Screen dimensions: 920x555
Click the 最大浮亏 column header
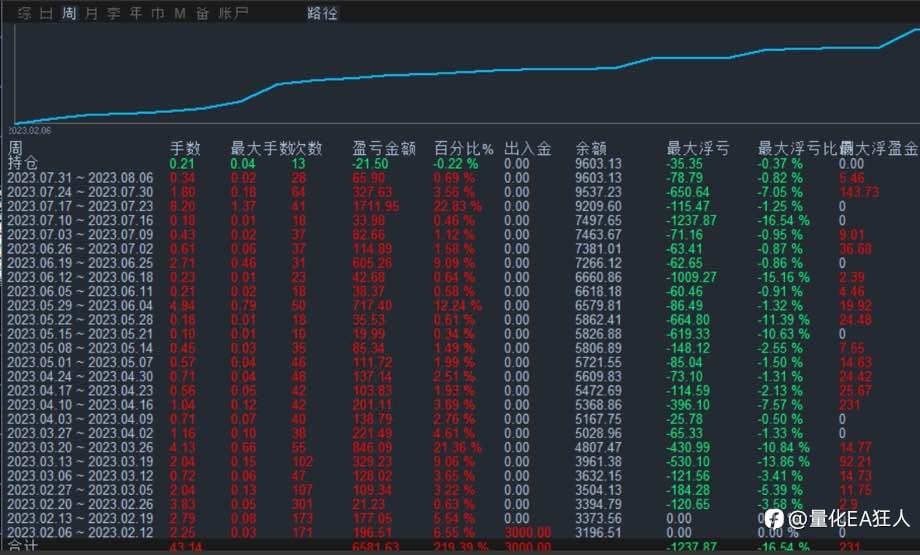click(x=698, y=148)
